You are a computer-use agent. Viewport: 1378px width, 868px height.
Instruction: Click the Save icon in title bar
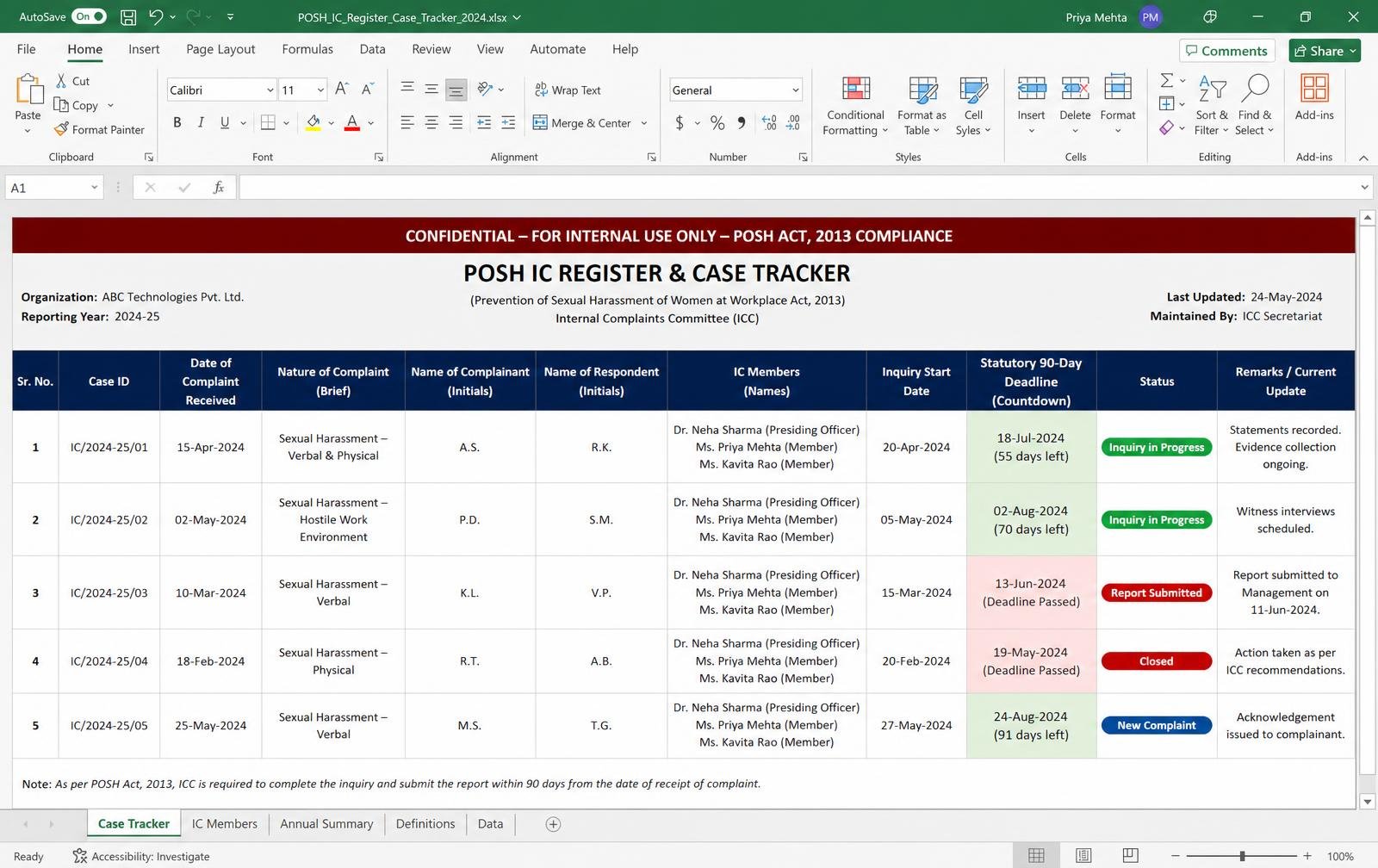(128, 16)
